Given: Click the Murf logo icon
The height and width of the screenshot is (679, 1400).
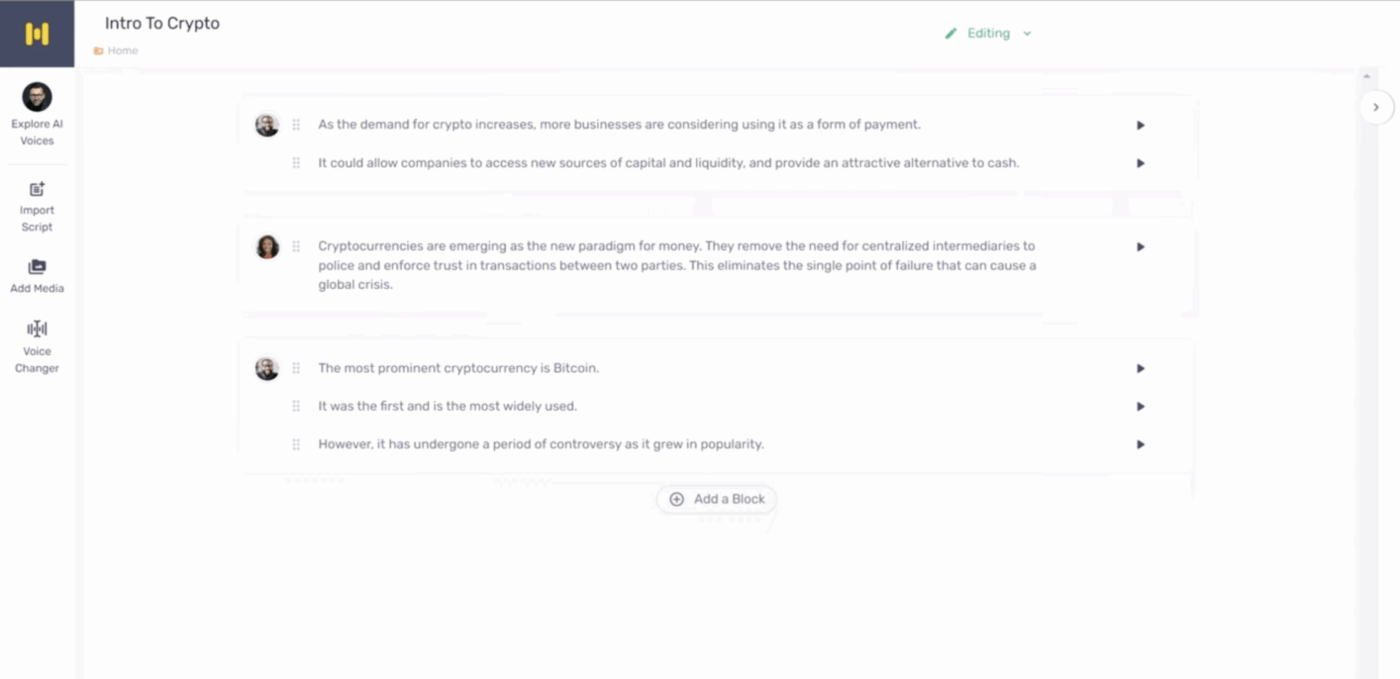Looking at the screenshot, I should click(x=37, y=34).
